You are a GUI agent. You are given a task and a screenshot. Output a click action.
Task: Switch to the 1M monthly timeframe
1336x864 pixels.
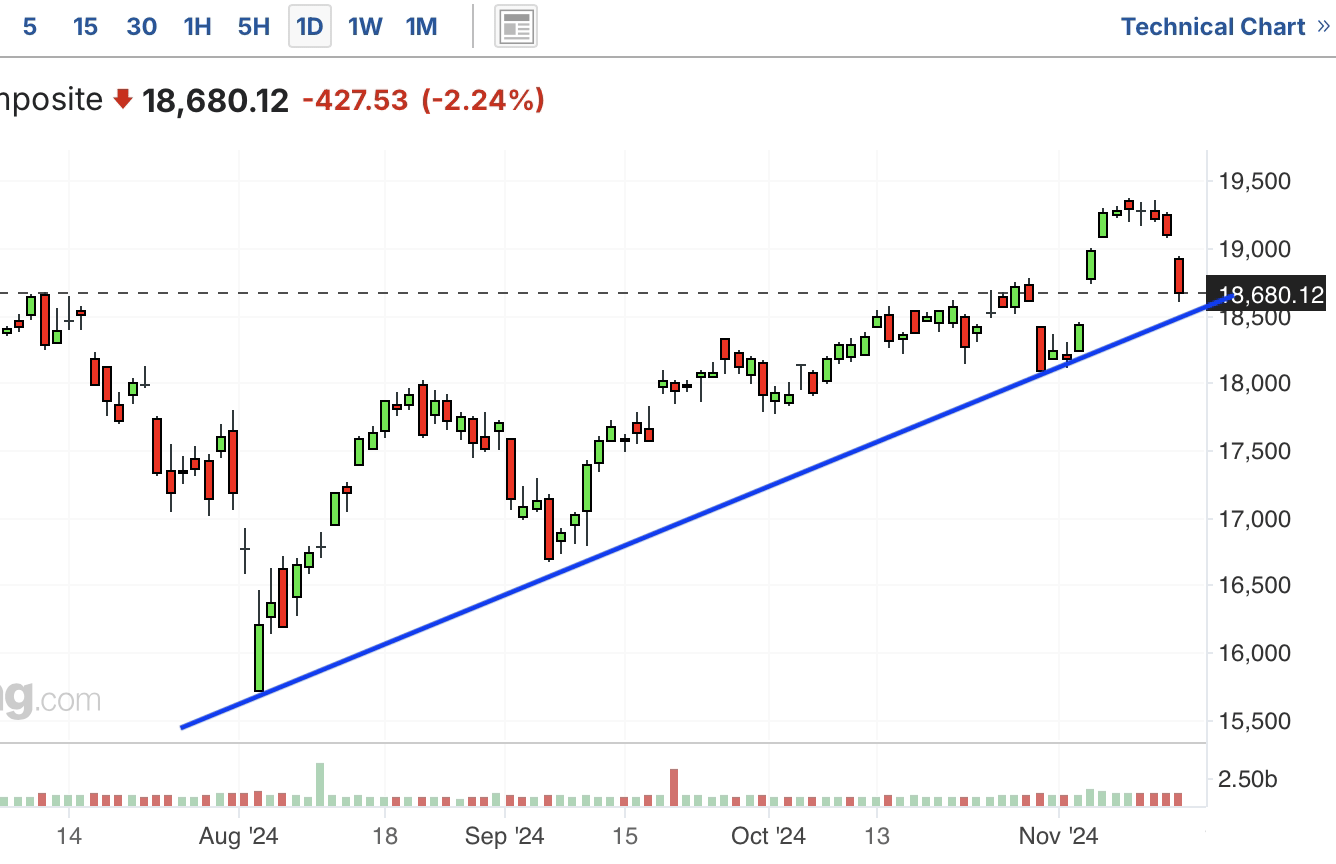coord(422,27)
